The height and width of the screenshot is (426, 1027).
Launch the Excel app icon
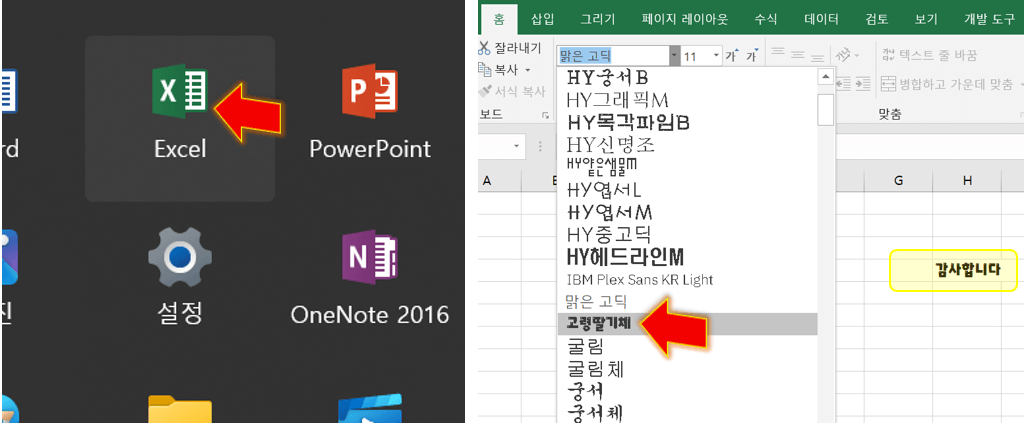[x=179, y=92]
